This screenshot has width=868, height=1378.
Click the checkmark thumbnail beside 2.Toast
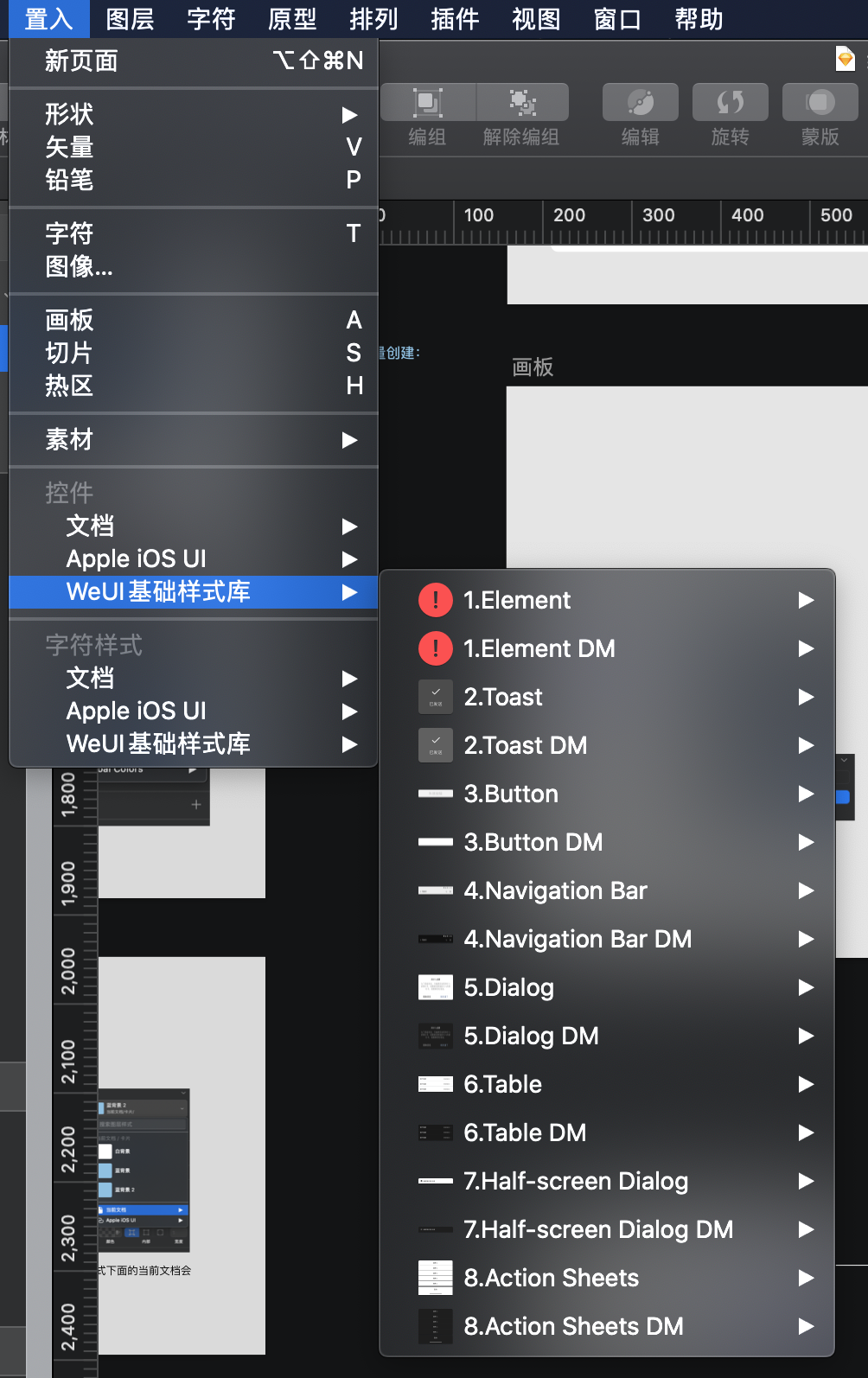tap(436, 697)
